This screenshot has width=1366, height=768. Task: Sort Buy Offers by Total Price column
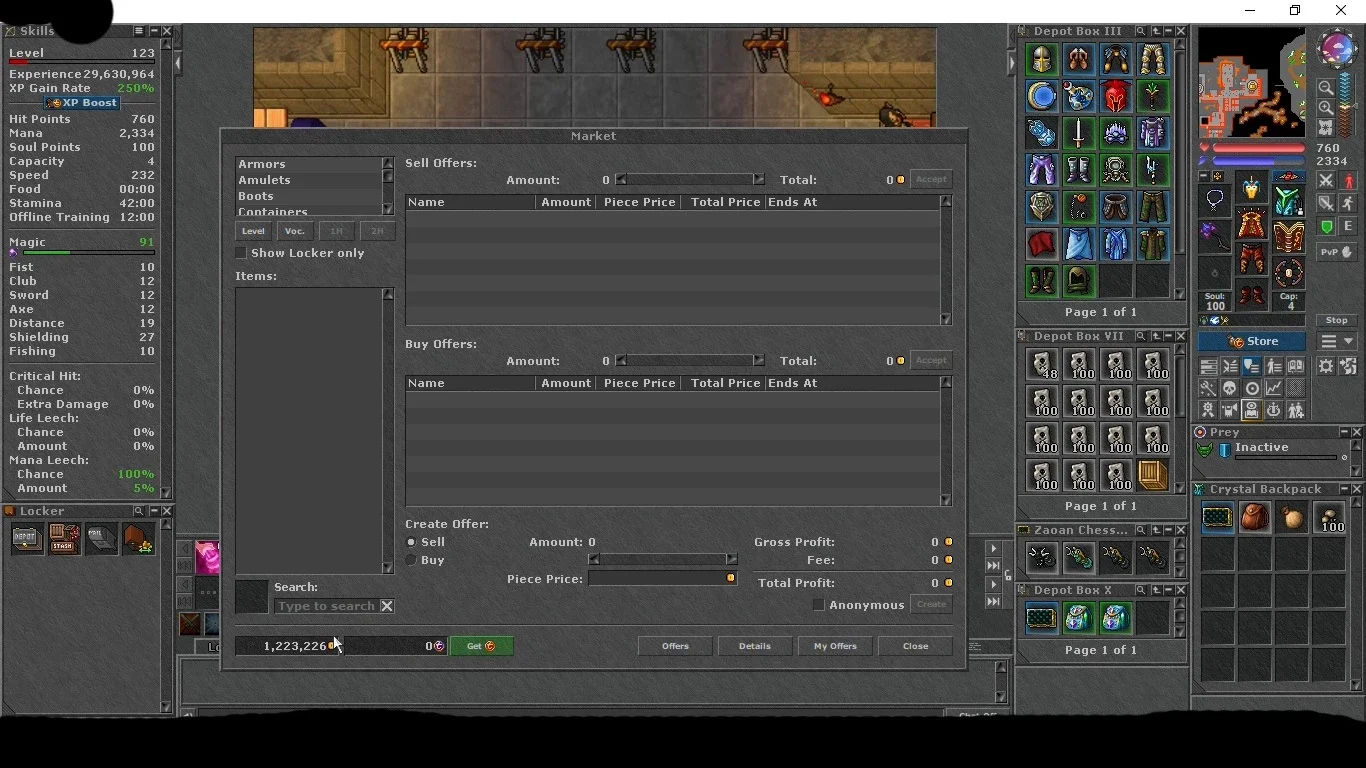pos(725,383)
